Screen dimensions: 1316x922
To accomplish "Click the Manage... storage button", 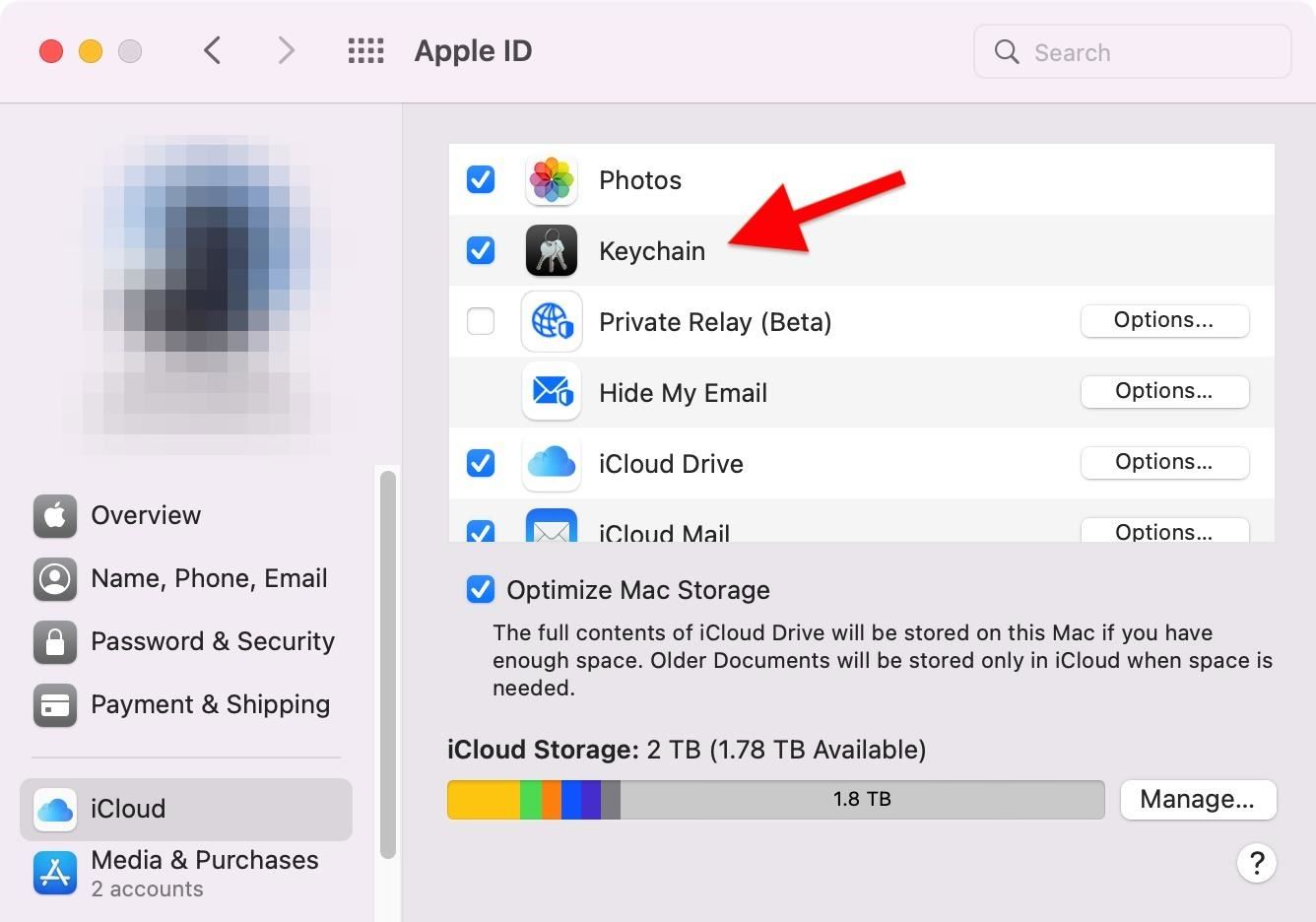I will [x=1198, y=799].
